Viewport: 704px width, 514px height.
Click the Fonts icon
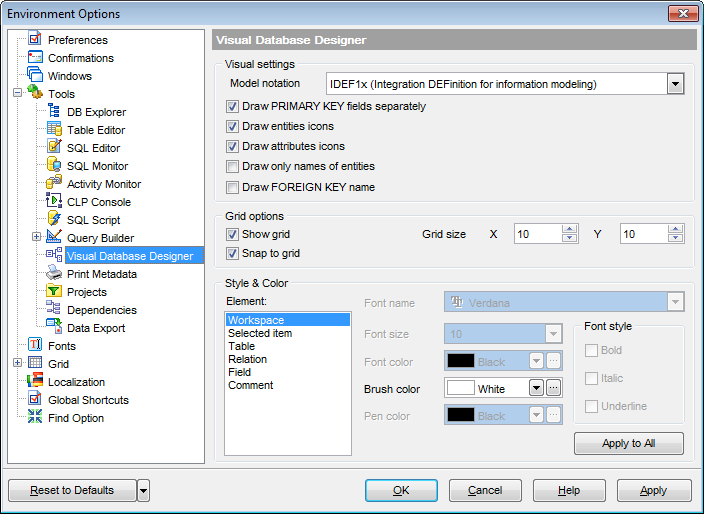point(35,345)
